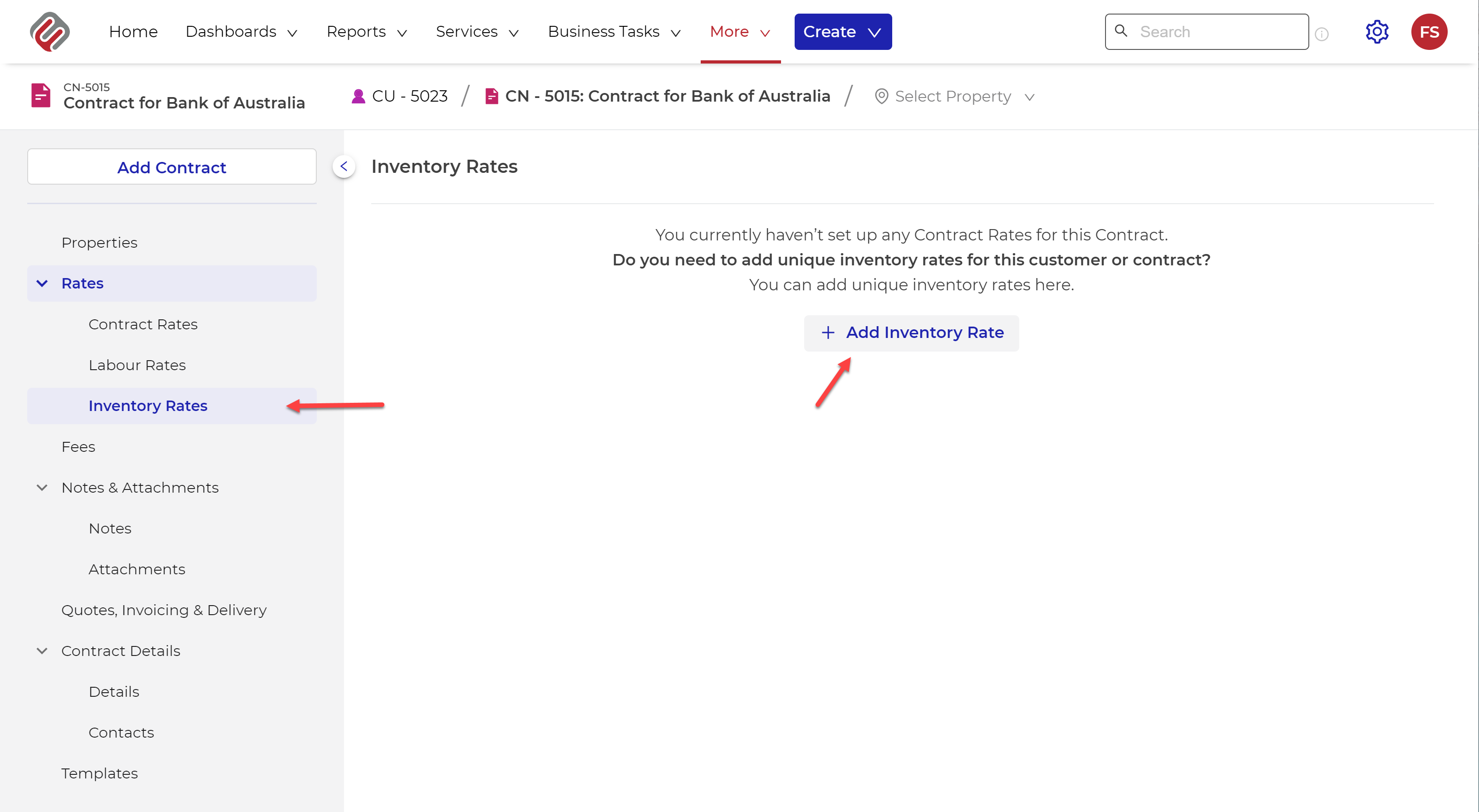
Task: Collapse the Rates section chevron
Action: click(42, 283)
